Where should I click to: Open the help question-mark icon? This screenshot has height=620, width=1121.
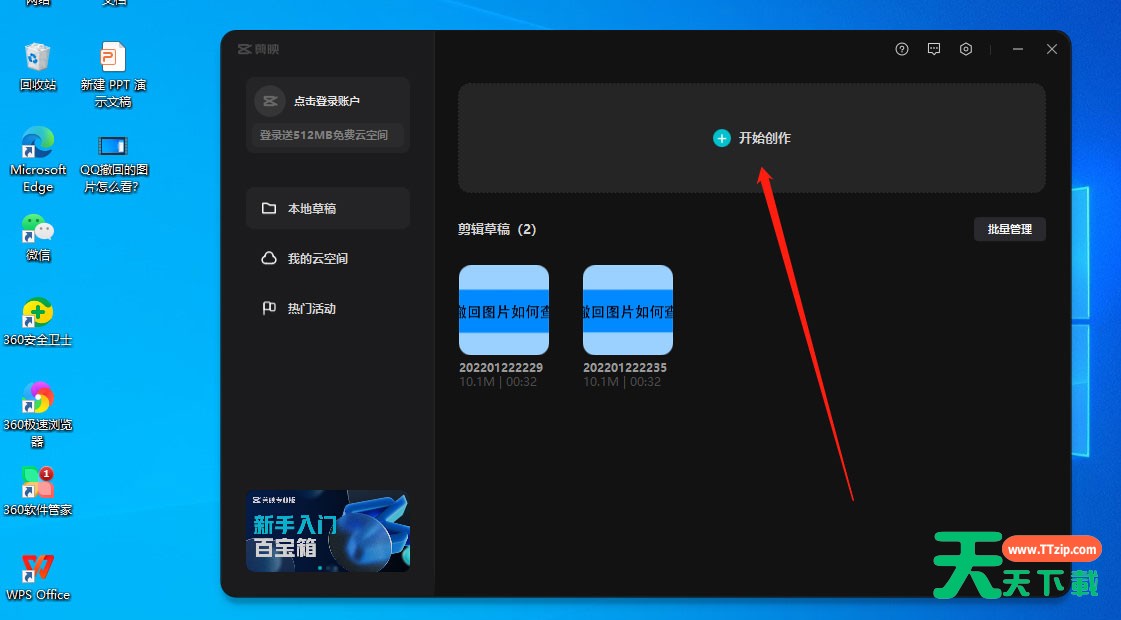point(902,49)
